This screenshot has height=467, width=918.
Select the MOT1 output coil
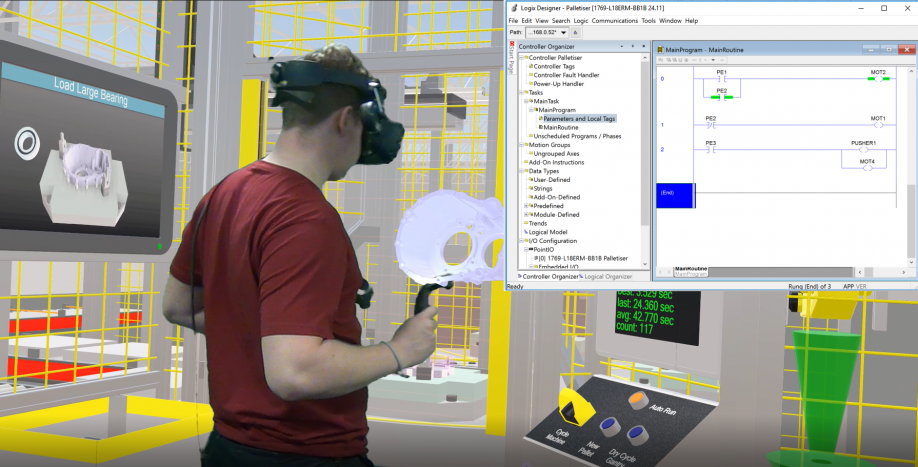[878, 125]
